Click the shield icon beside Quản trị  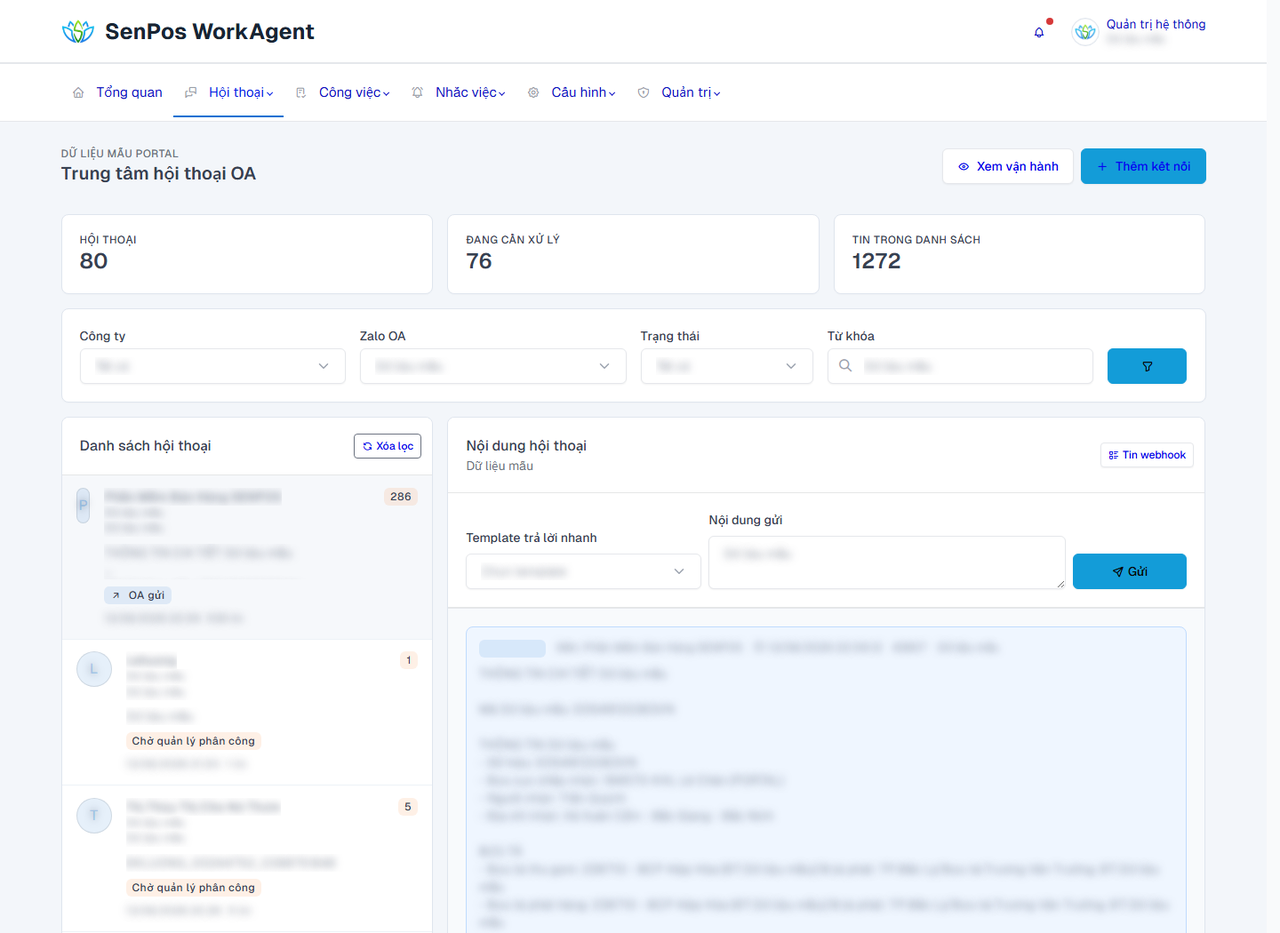coord(643,92)
